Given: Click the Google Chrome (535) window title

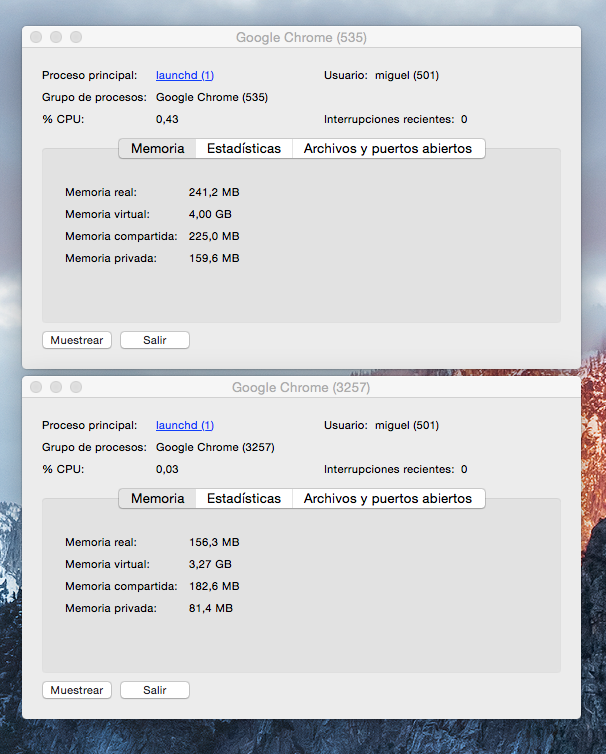Looking at the screenshot, I should point(301,38).
